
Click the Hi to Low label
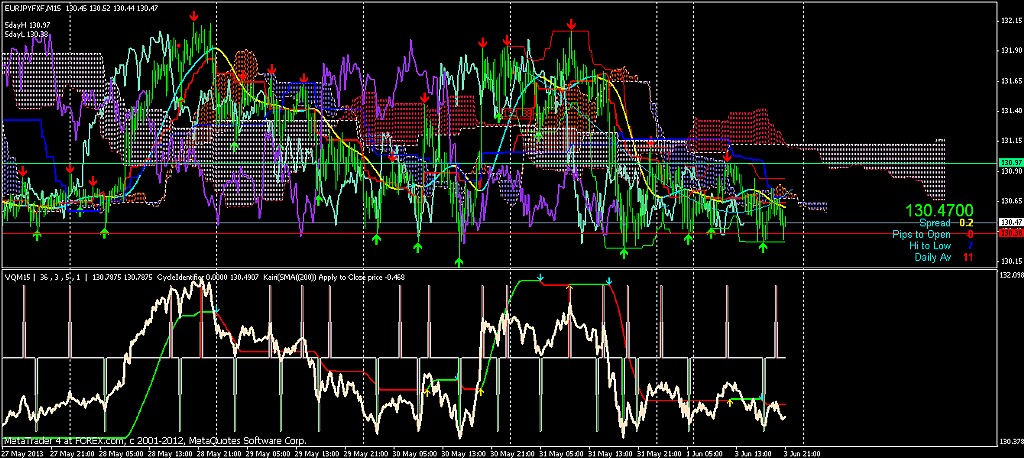(x=930, y=246)
